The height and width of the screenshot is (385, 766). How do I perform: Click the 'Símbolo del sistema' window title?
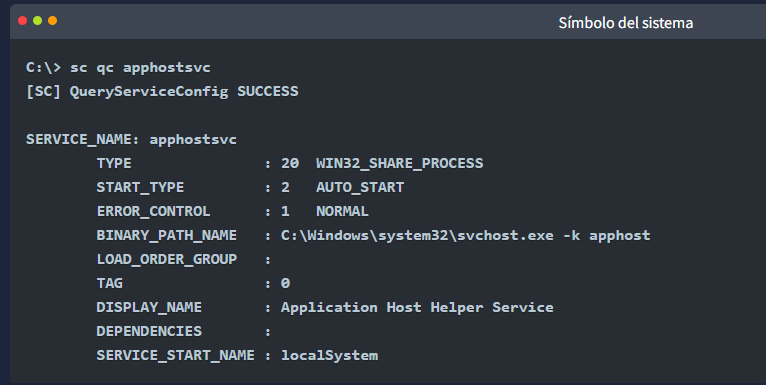tap(626, 23)
